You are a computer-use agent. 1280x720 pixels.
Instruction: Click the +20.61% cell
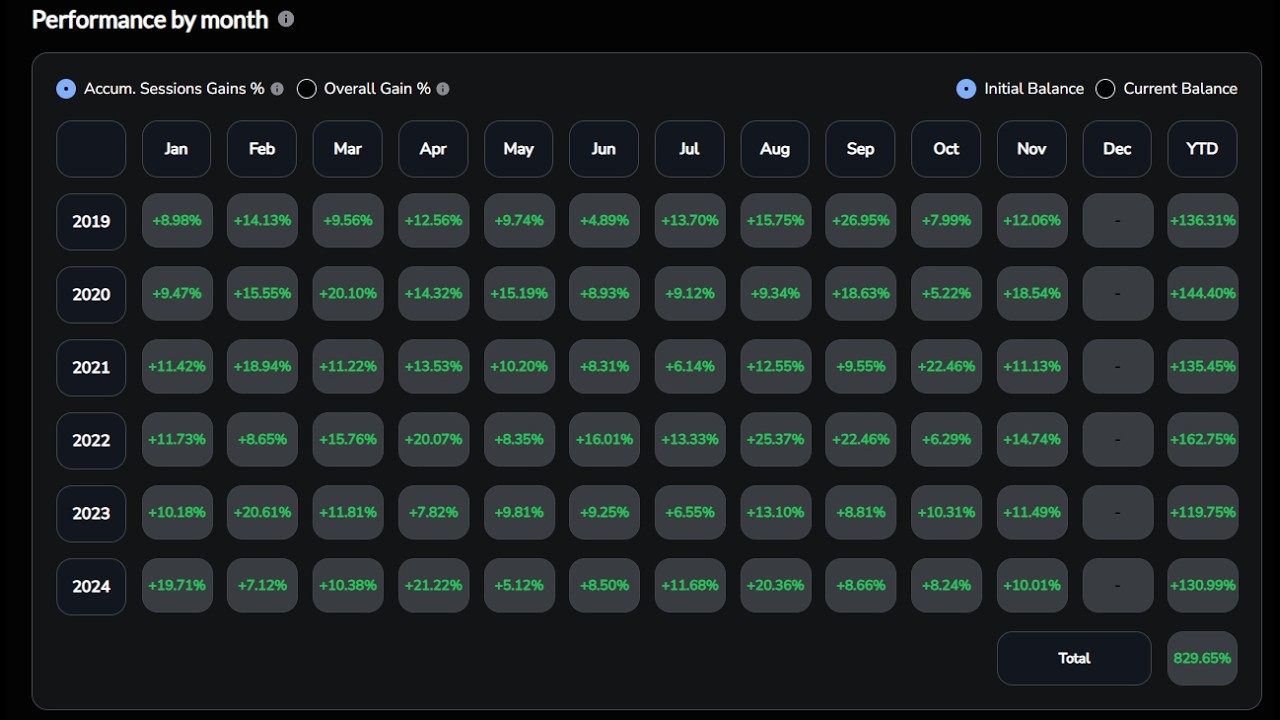[x=262, y=513]
